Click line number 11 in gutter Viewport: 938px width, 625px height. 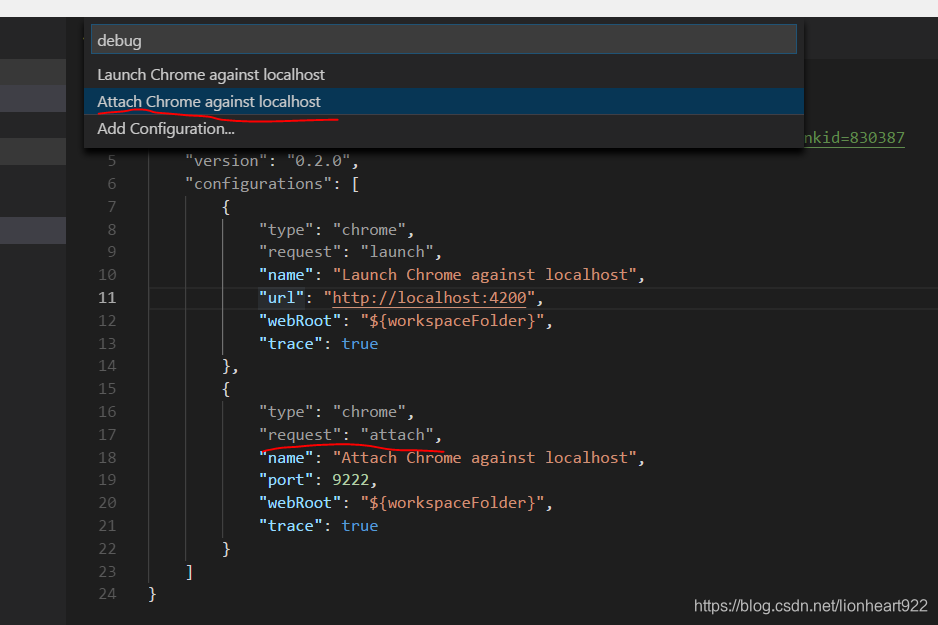click(x=107, y=298)
